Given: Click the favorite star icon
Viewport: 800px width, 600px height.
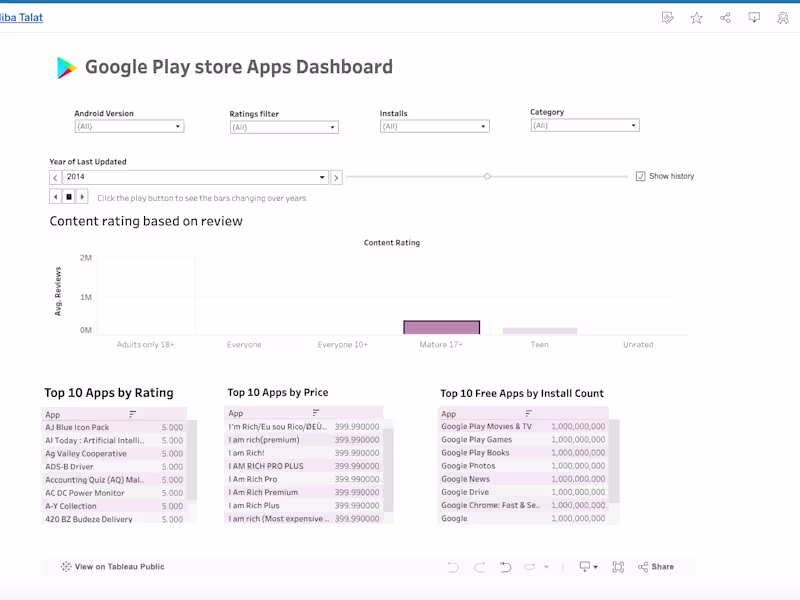Looking at the screenshot, I should click(697, 18).
